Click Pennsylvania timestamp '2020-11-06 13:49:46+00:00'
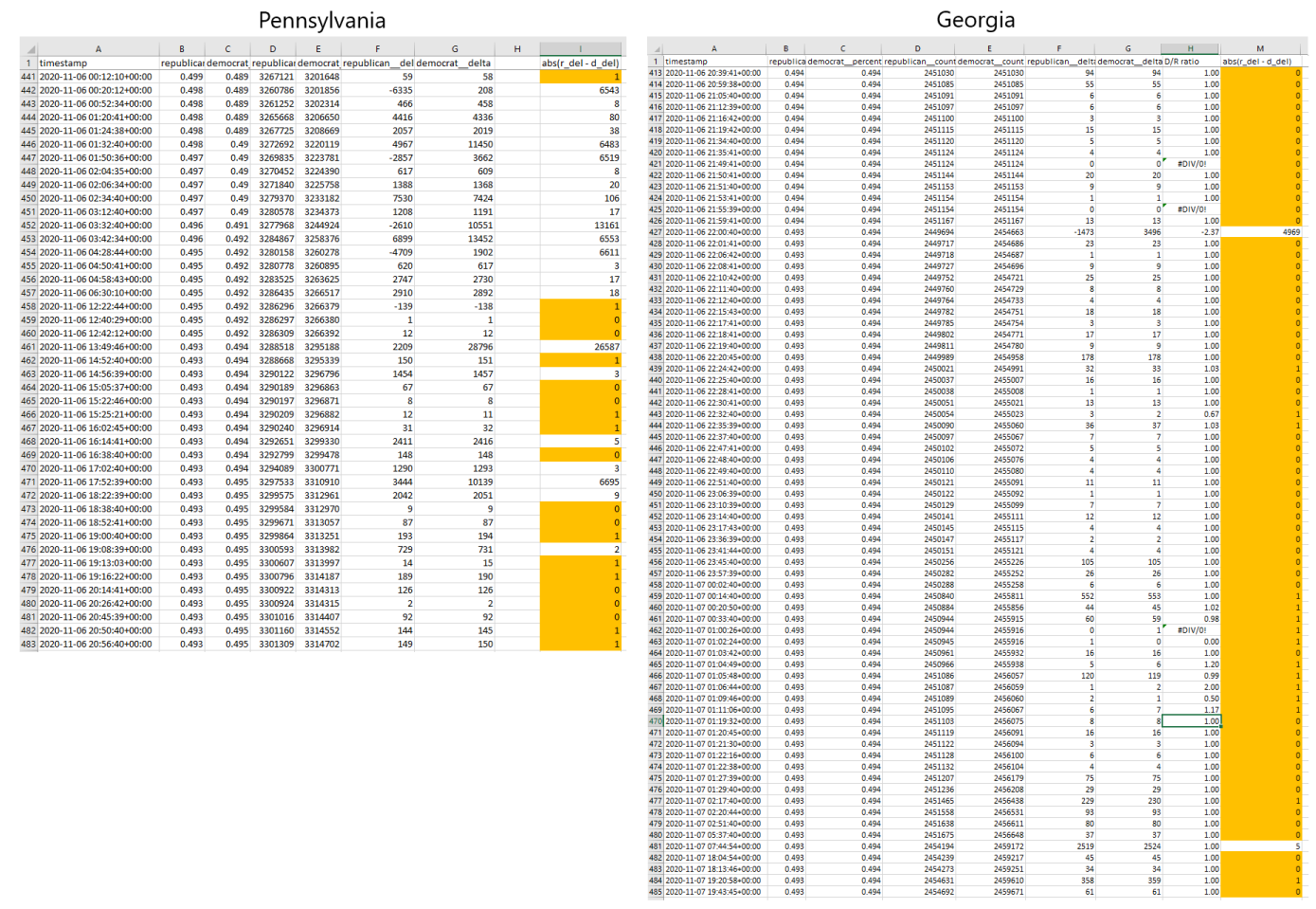This screenshot has width=1316, height=909. 98,347
